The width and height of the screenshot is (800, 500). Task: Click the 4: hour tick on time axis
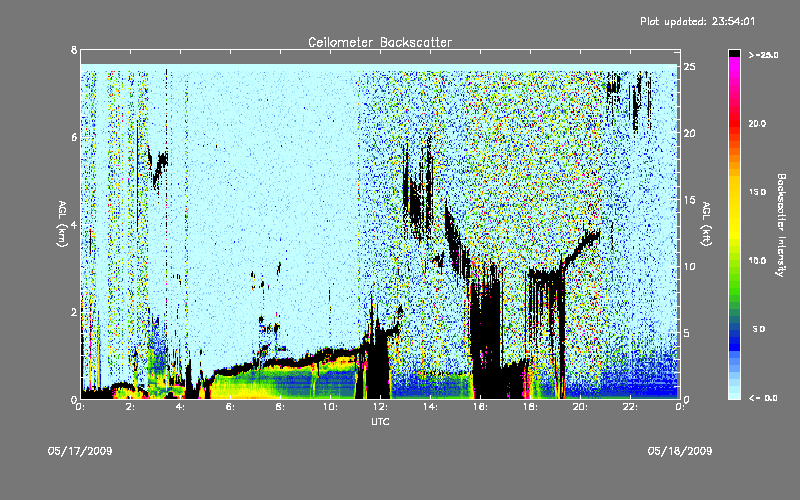coord(180,407)
